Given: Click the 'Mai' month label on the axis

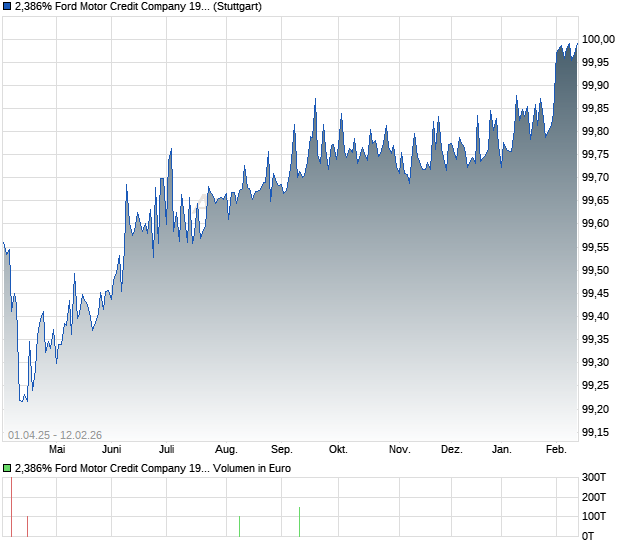Looking at the screenshot, I should [68, 450].
